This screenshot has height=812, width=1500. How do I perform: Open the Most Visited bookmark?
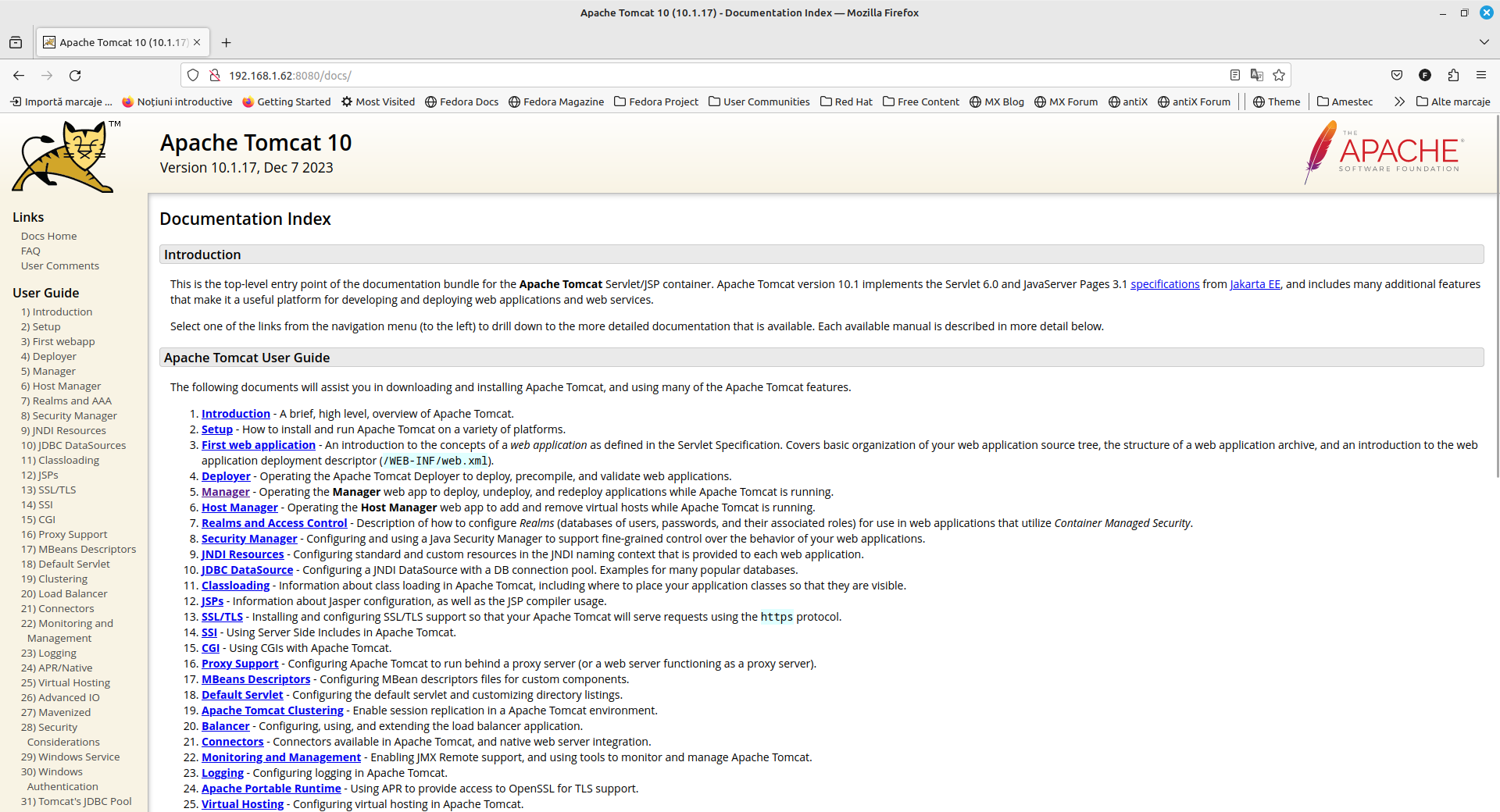[x=378, y=101]
